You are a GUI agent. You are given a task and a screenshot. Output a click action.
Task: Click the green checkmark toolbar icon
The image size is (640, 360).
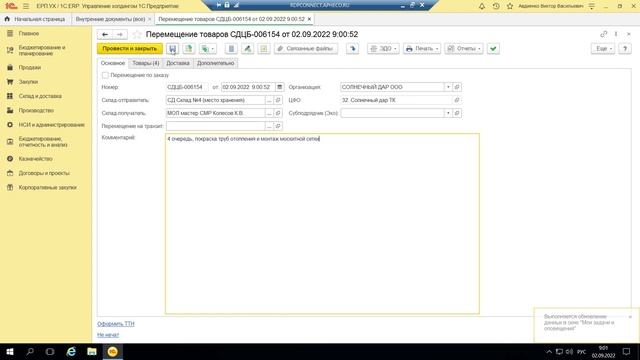pyautogui.click(x=493, y=49)
